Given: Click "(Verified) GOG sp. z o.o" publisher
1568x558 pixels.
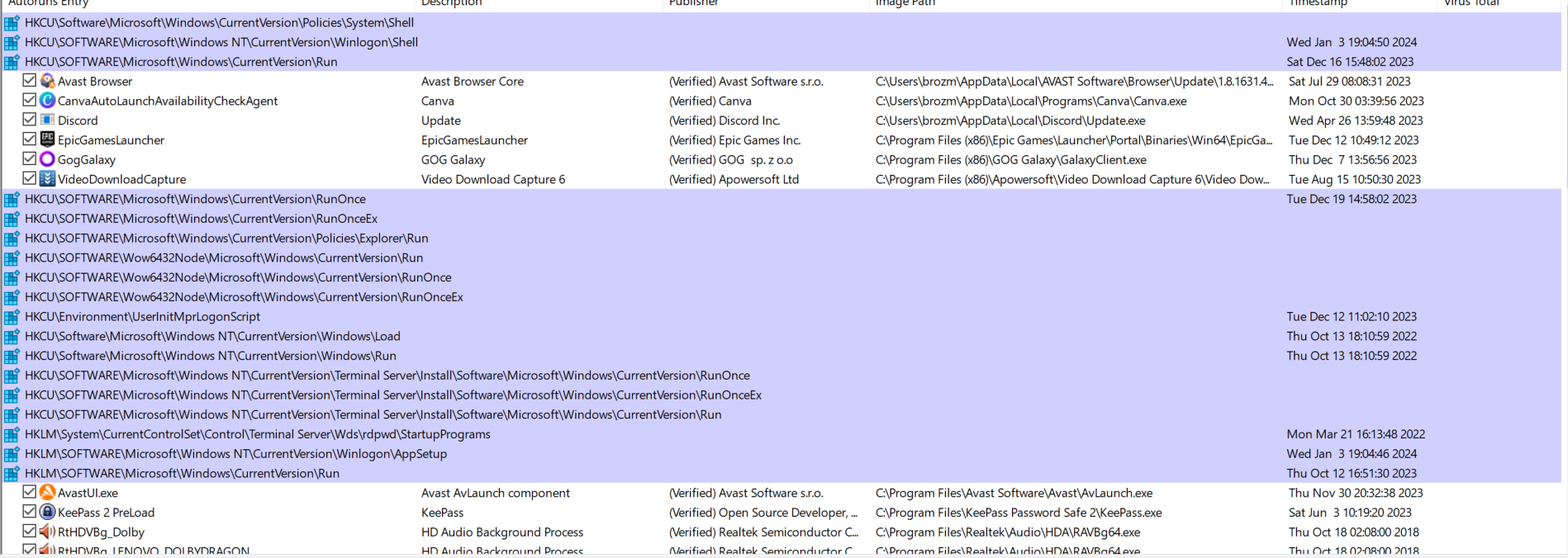Looking at the screenshot, I should pyautogui.click(x=731, y=160).
